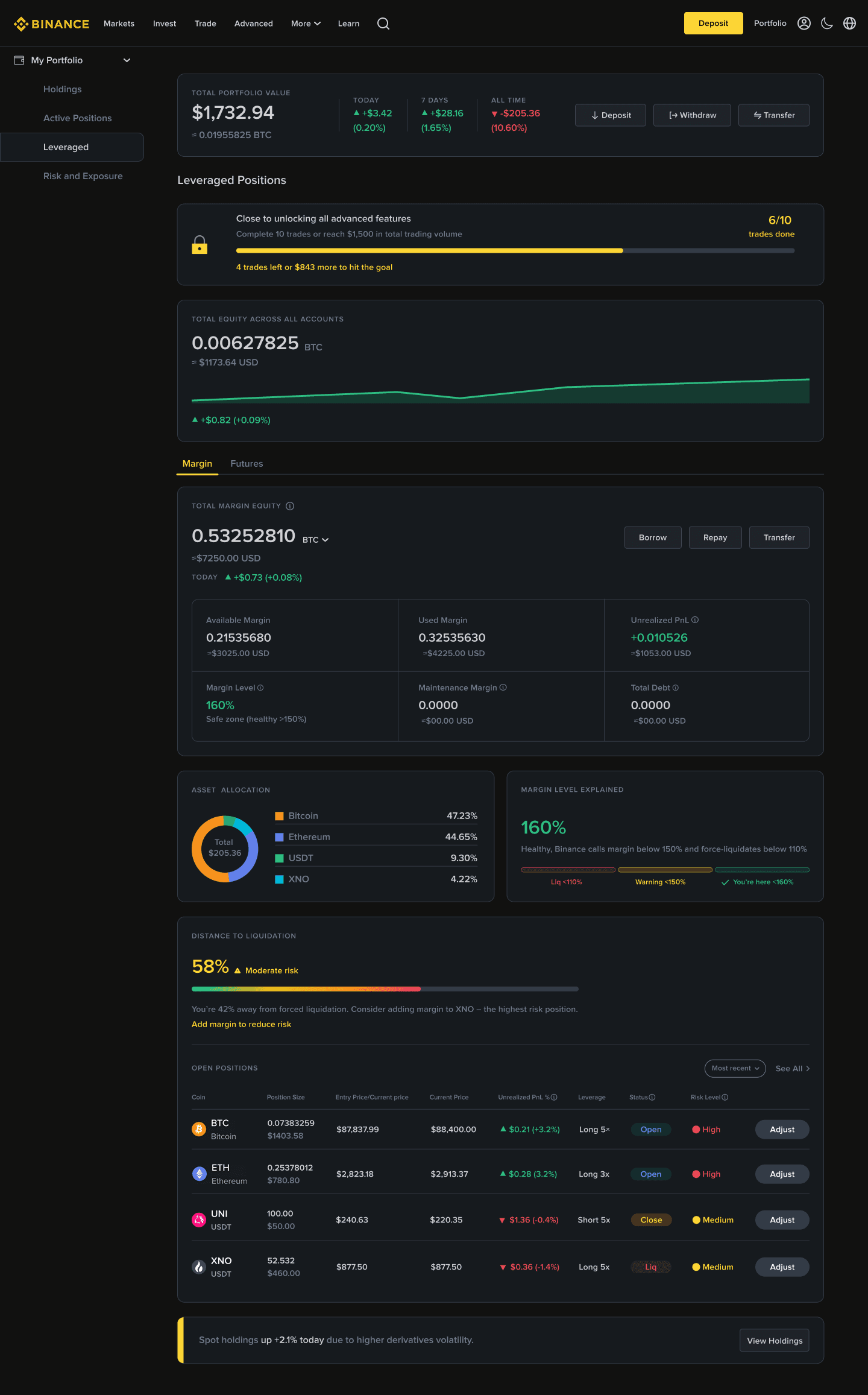Image resolution: width=868 pixels, height=1395 pixels.
Task: Open the search magnifier icon
Action: [x=383, y=24]
